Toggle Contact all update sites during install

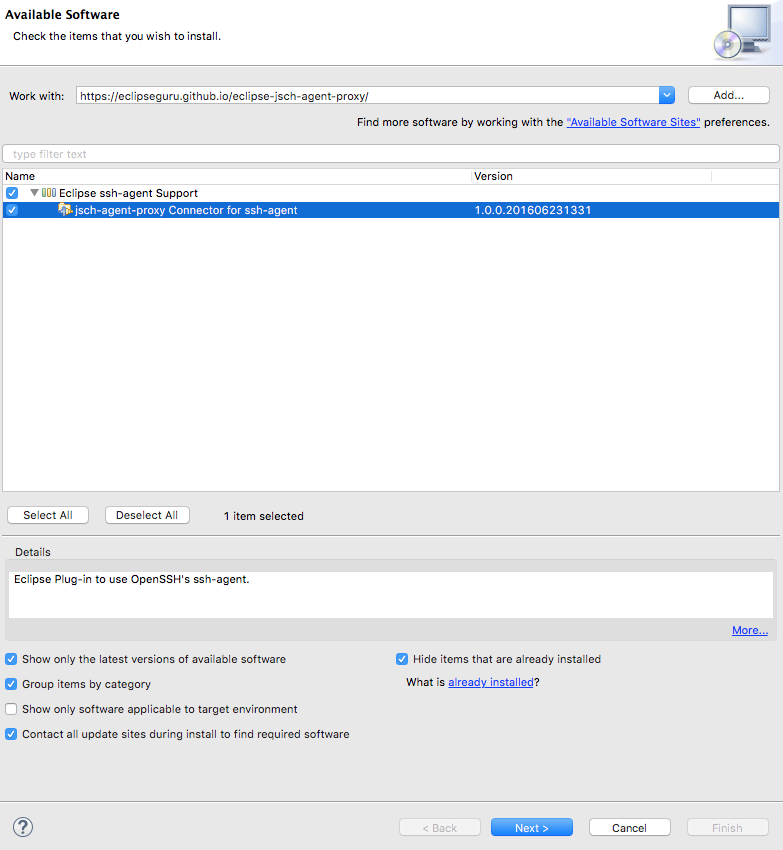tap(11, 734)
